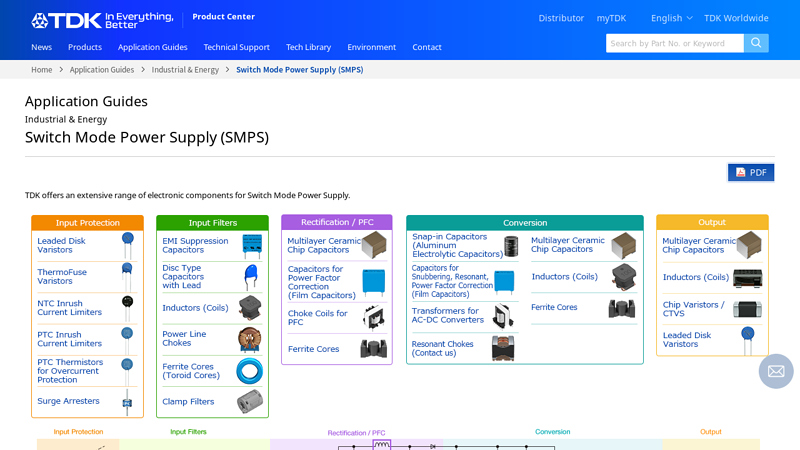This screenshot has height=450, width=800.
Task: Click the Power Line Chokes image
Action: pyautogui.click(x=250, y=339)
